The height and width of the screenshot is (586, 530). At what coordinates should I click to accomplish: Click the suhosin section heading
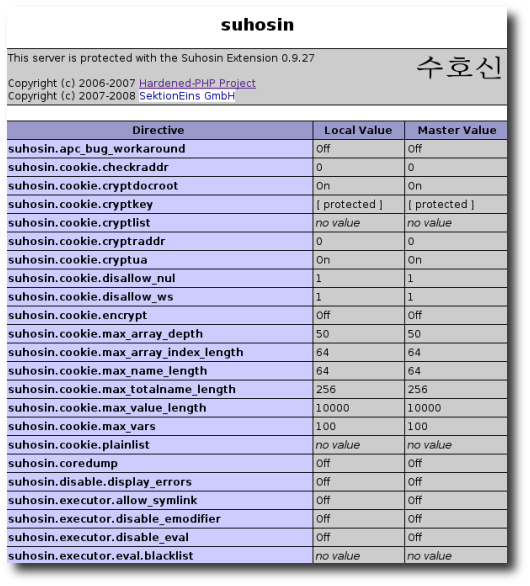[257, 25]
